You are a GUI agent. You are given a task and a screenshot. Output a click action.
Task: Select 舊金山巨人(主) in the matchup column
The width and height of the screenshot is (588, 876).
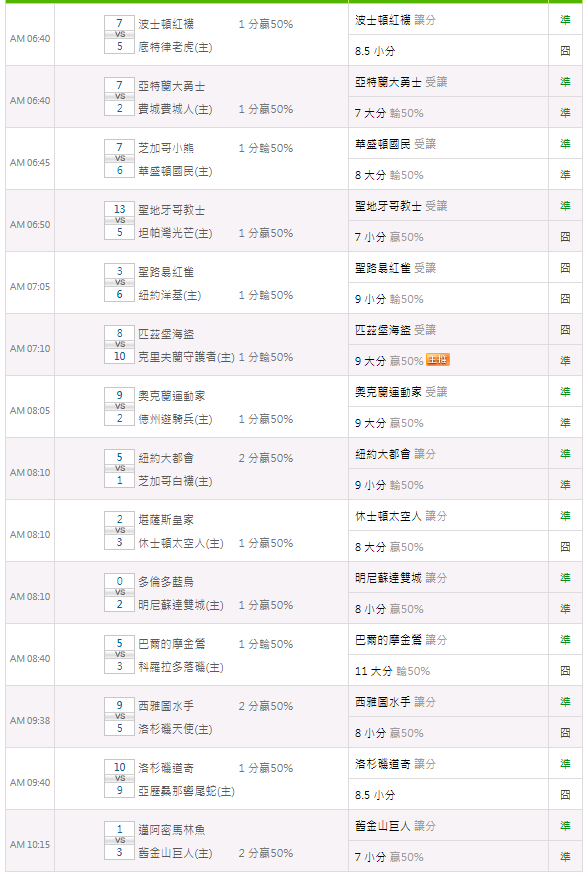click(175, 854)
